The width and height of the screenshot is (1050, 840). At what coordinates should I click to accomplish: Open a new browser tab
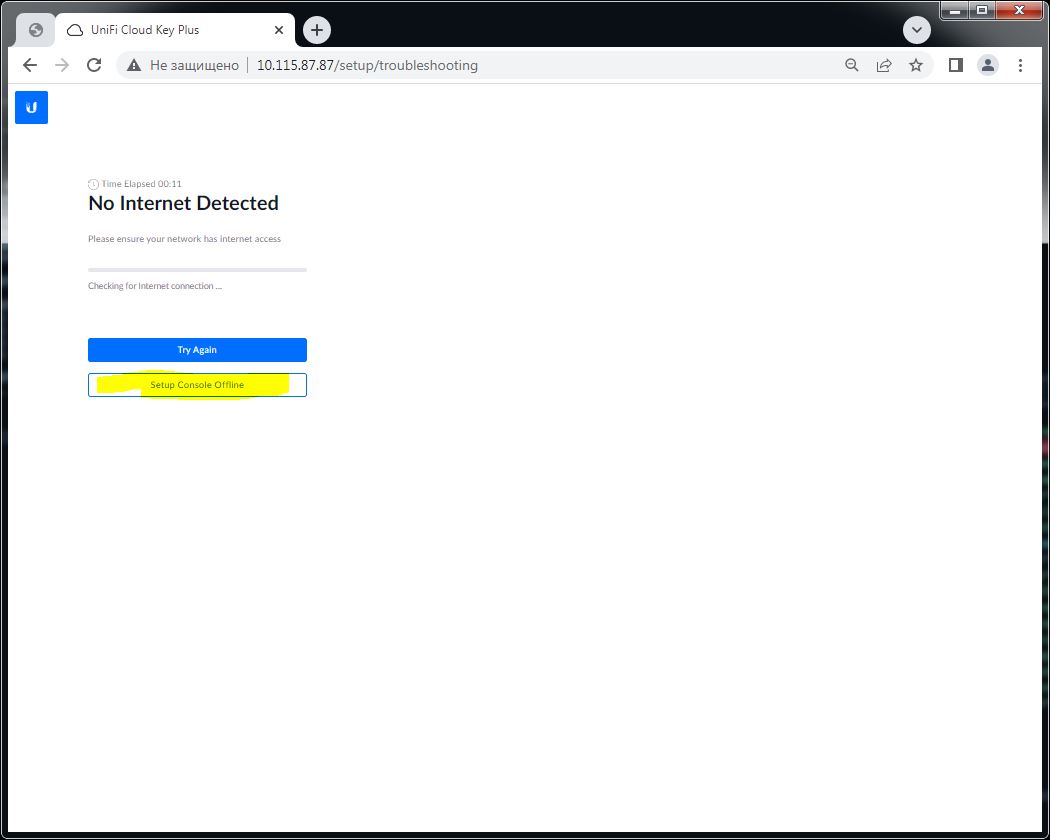coord(317,30)
